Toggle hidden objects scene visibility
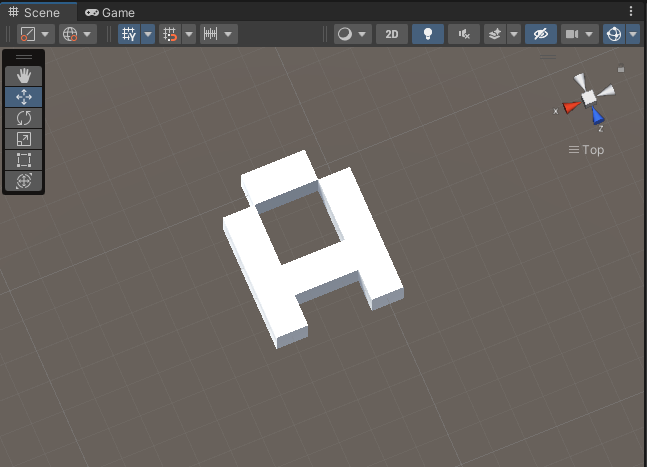The width and height of the screenshot is (647, 467). click(x=541, y=34)
